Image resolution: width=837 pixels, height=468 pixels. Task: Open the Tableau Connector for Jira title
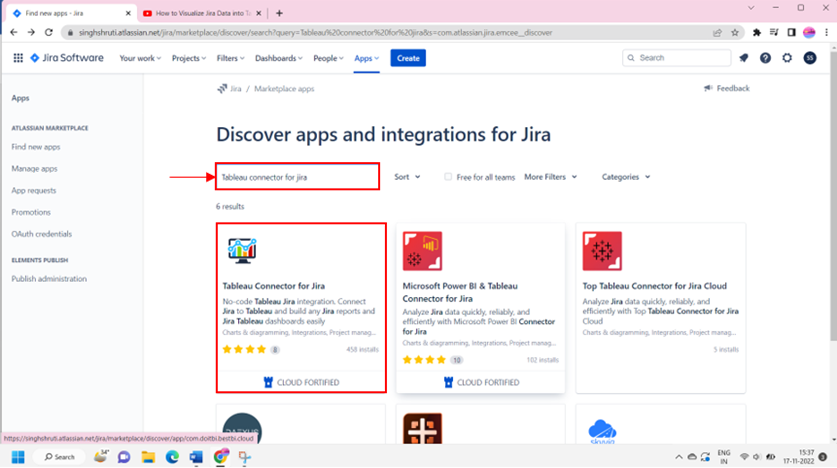coord(273,286)
